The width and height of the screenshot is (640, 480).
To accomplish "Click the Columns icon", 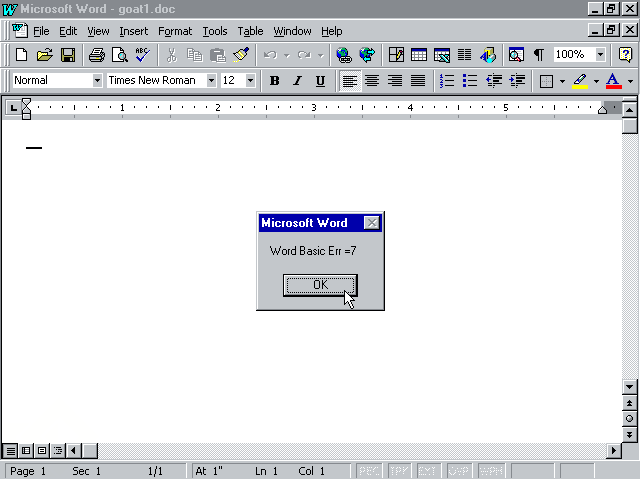I will [x=464, y=55].
